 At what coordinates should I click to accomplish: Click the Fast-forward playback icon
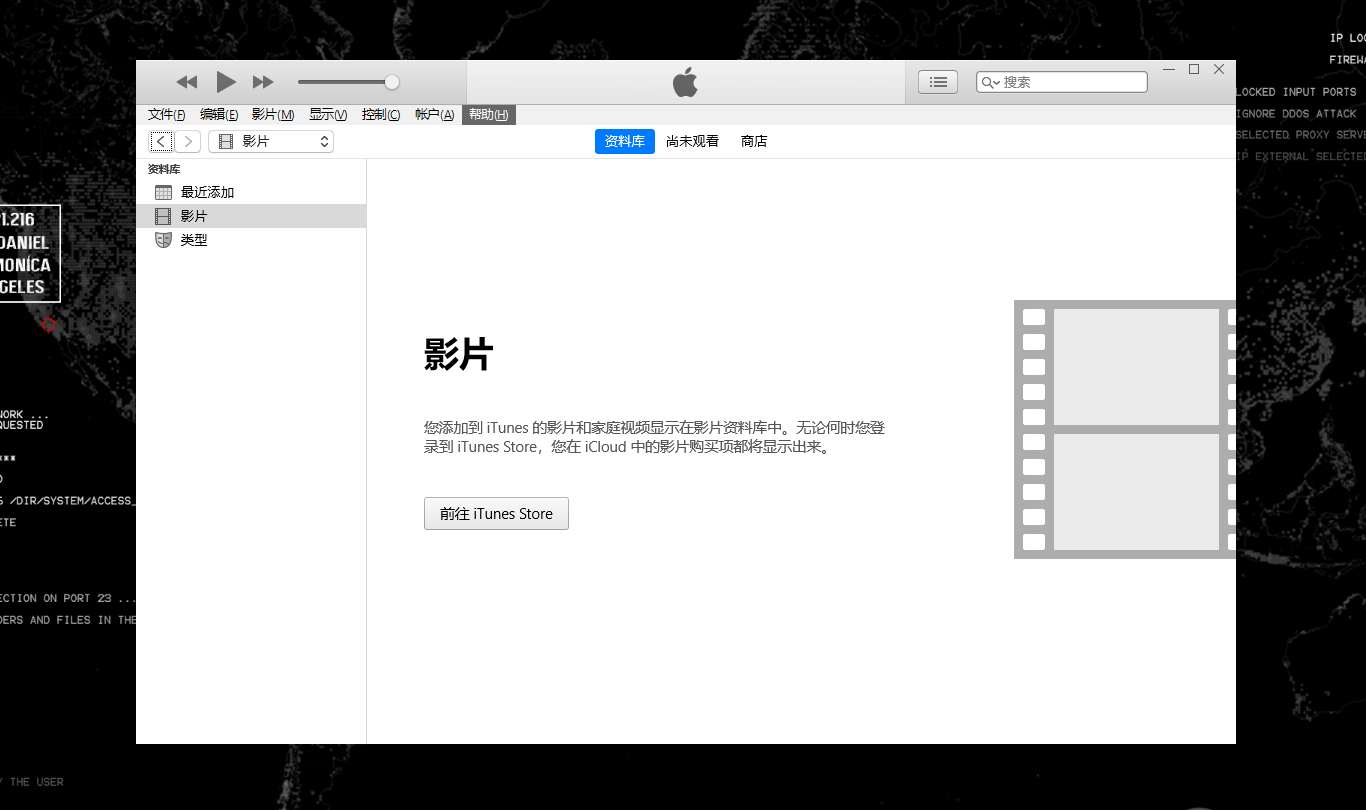[262, 82]
